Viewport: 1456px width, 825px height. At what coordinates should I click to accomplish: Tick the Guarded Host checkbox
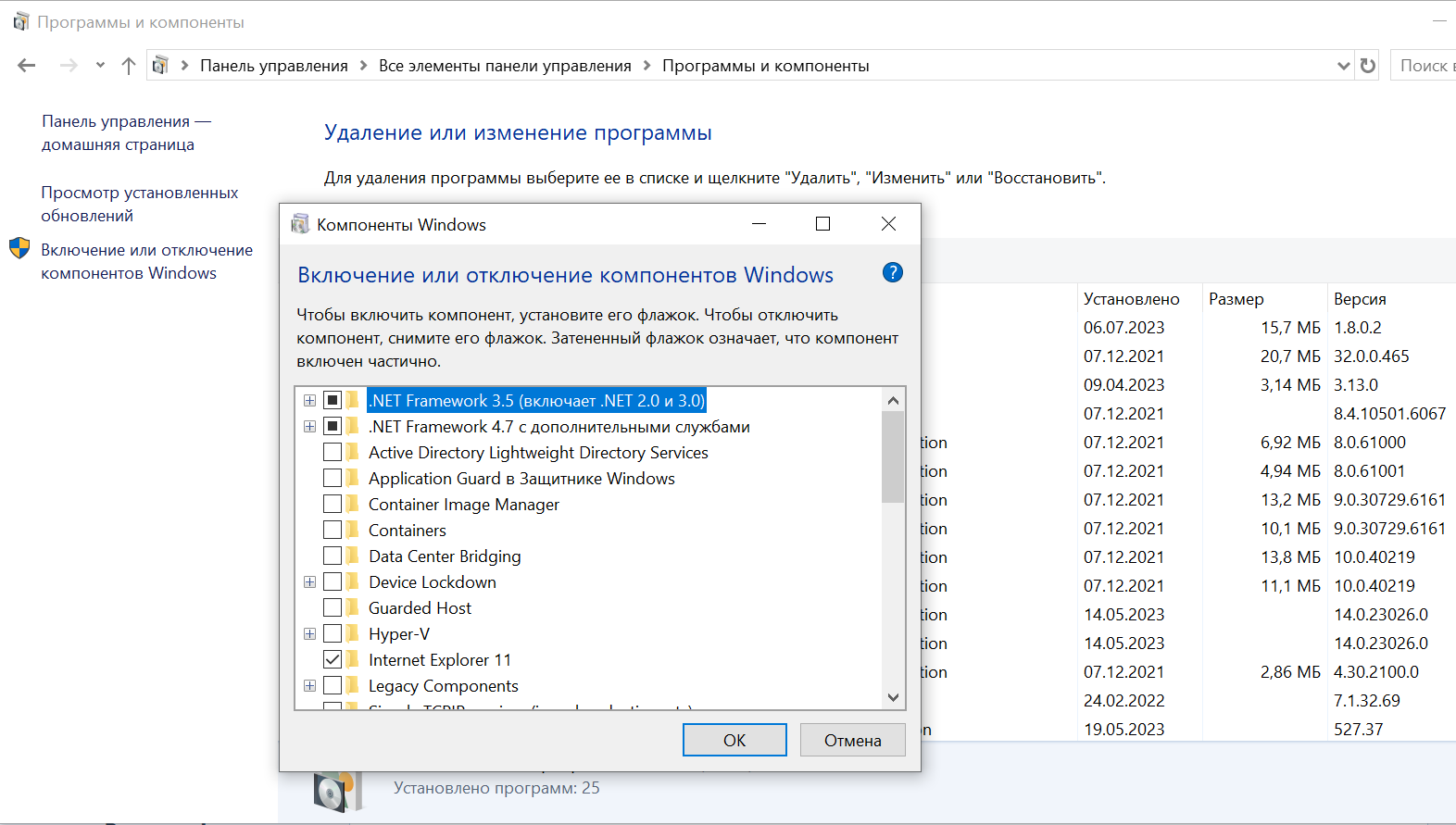tap(333, 607)
